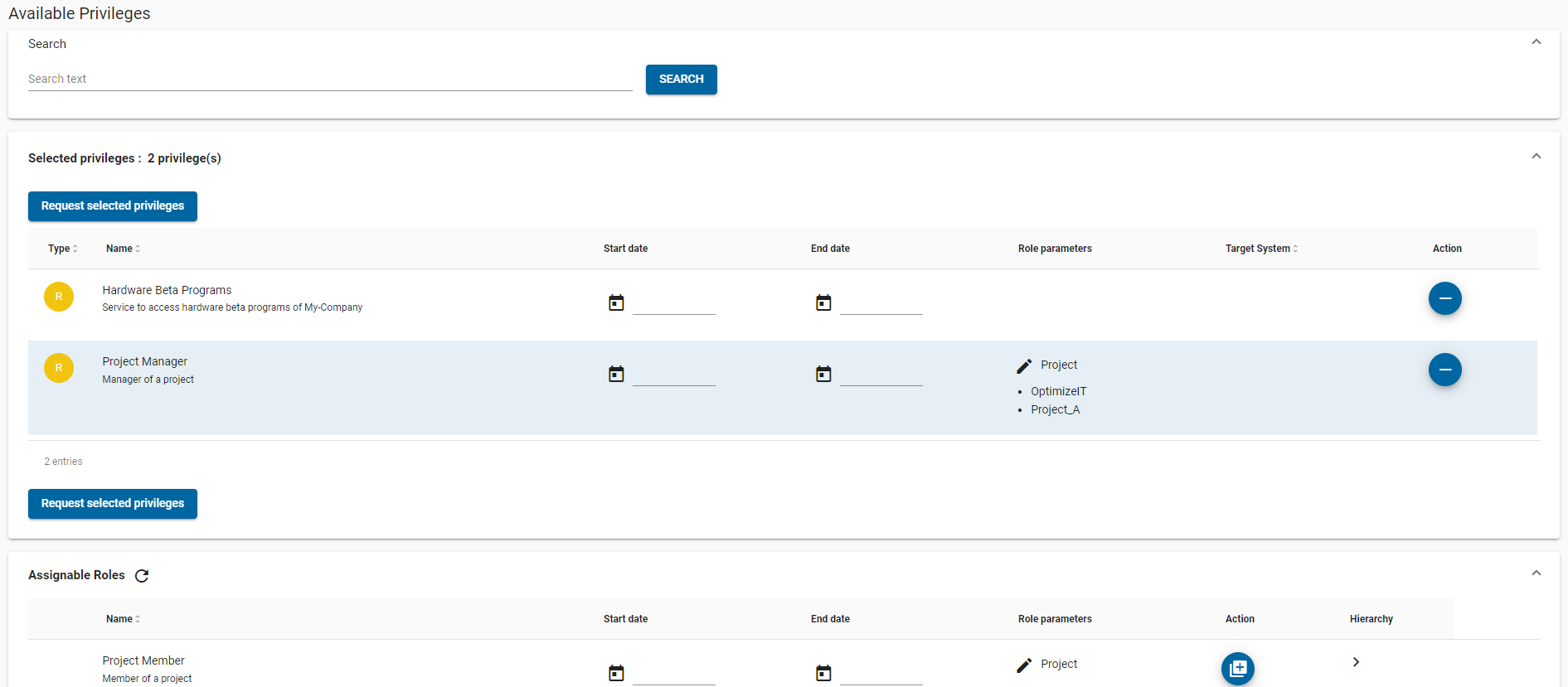Edit Project parameters for Project Manager
The image size is (1568, 687).
1025,365
